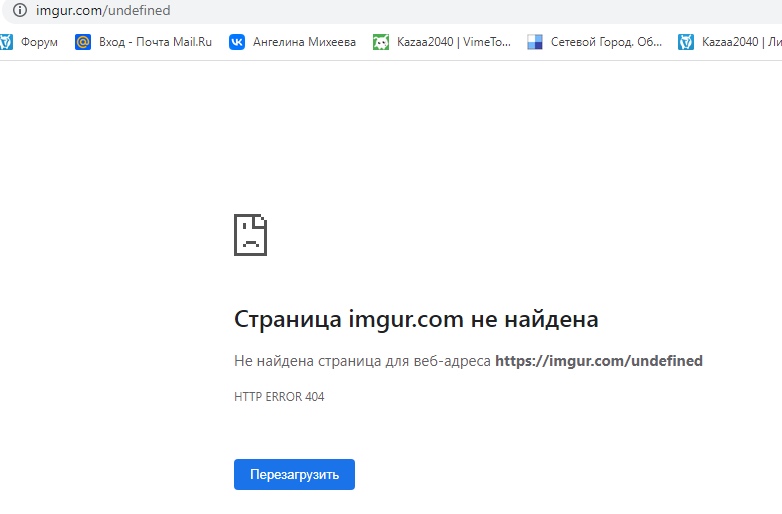Open the Вход - Почта Mail.Ru bookmark

click(155, 42)
